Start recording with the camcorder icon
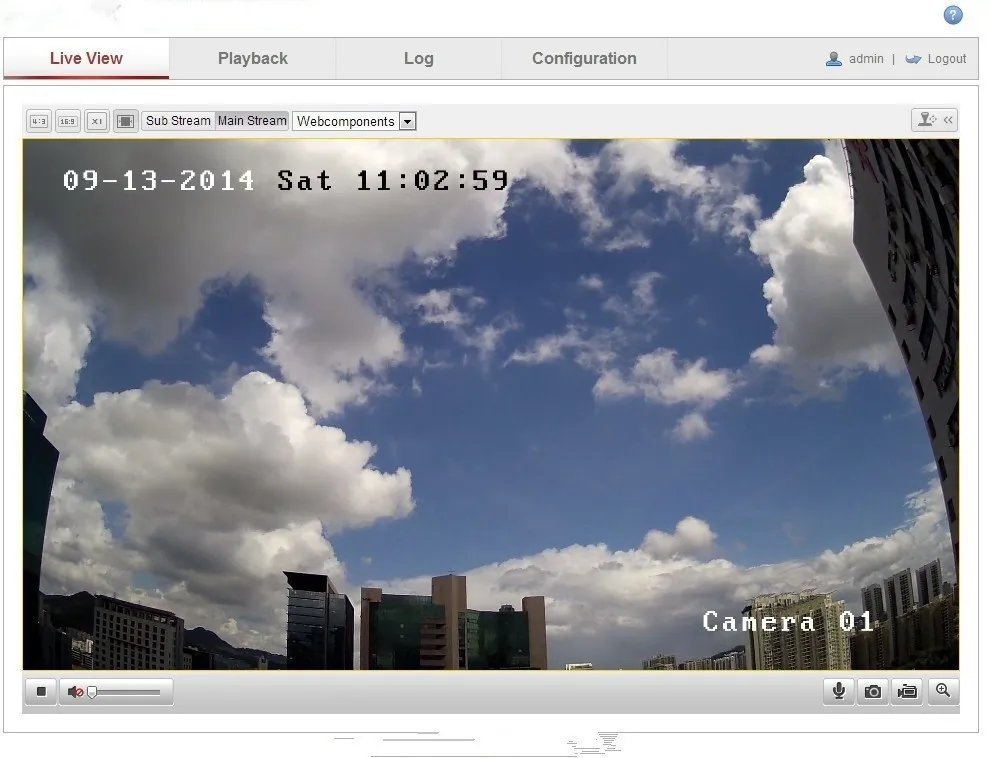Image resolution: width=988 pixels, height=758 pixels. (x=907, y=691)
